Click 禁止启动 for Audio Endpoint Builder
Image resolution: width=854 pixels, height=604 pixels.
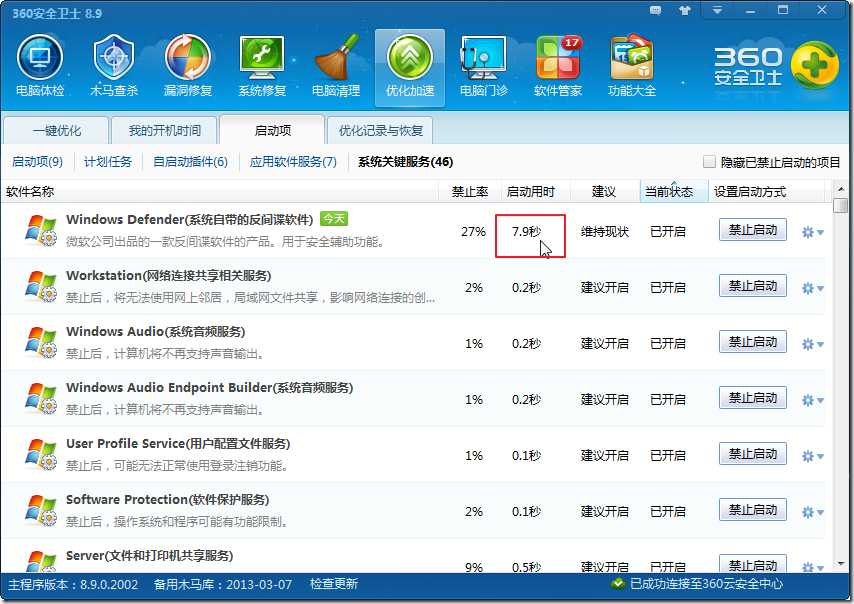[753, 398]
